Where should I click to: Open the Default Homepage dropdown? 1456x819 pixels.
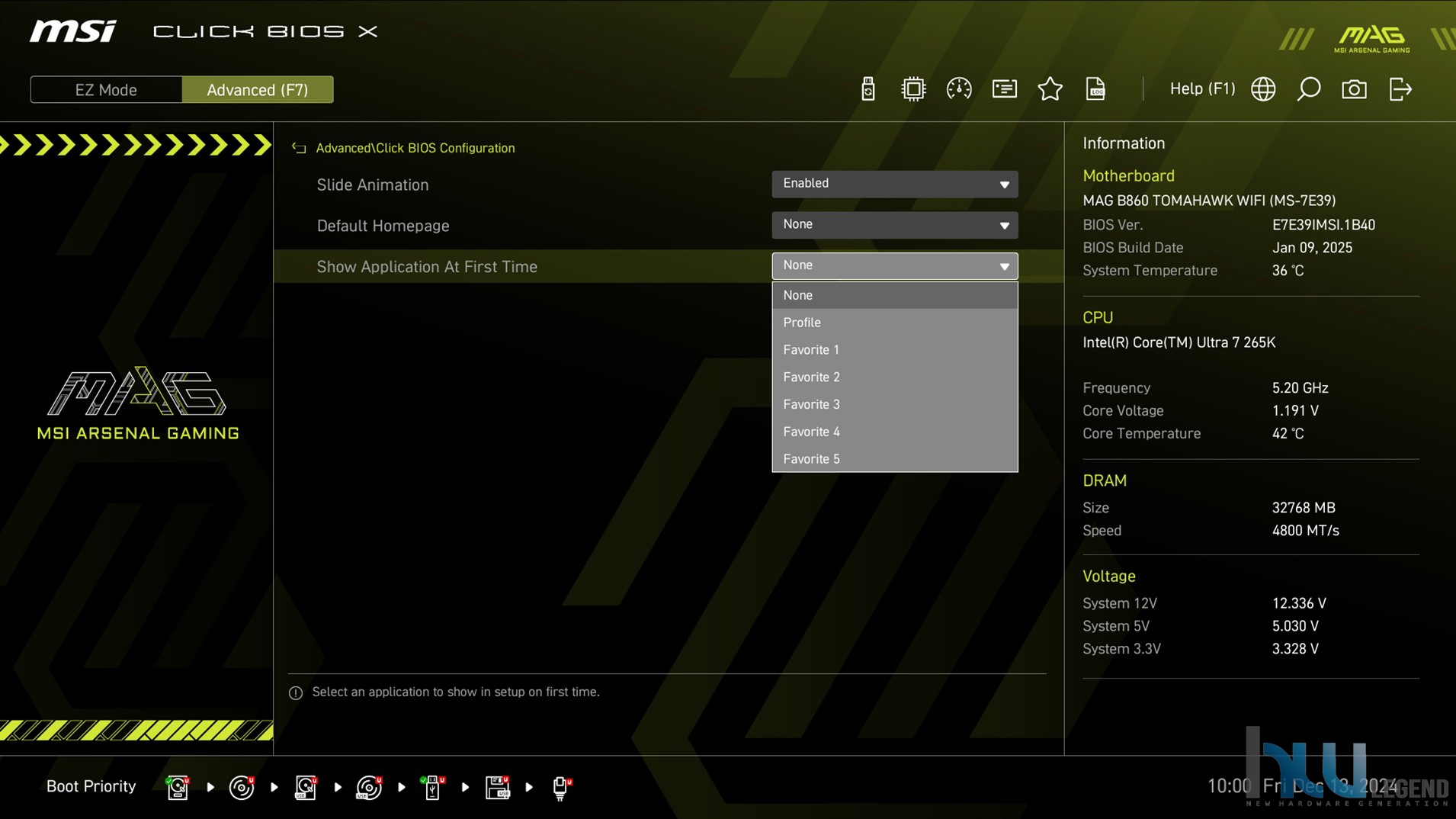pyautogui.click(x=895, y=225)
